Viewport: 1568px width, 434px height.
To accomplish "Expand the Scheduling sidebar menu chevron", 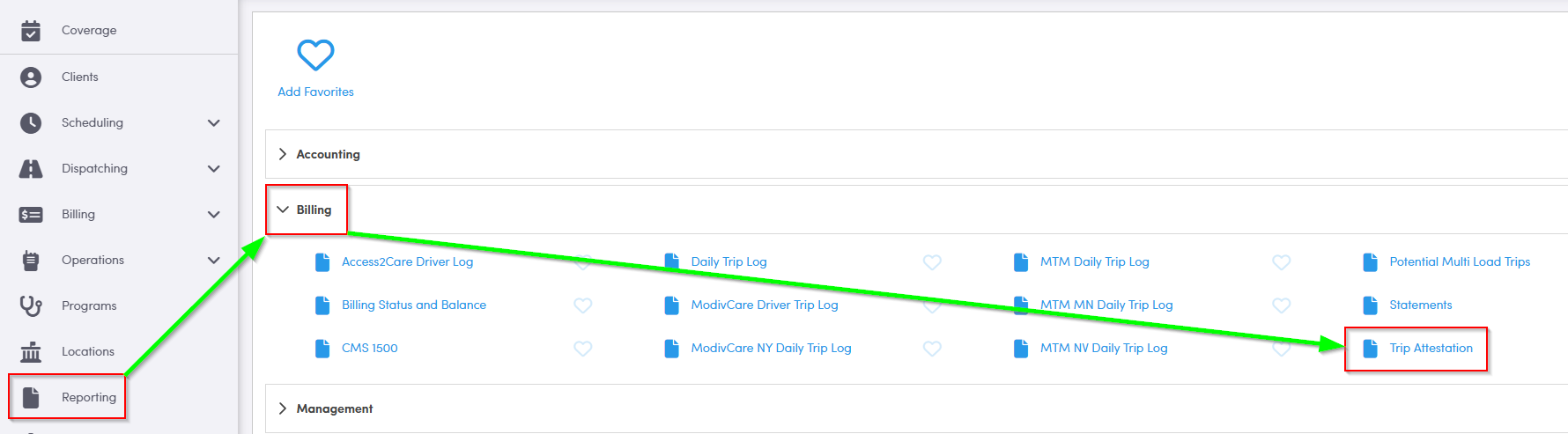I will 213,123.
